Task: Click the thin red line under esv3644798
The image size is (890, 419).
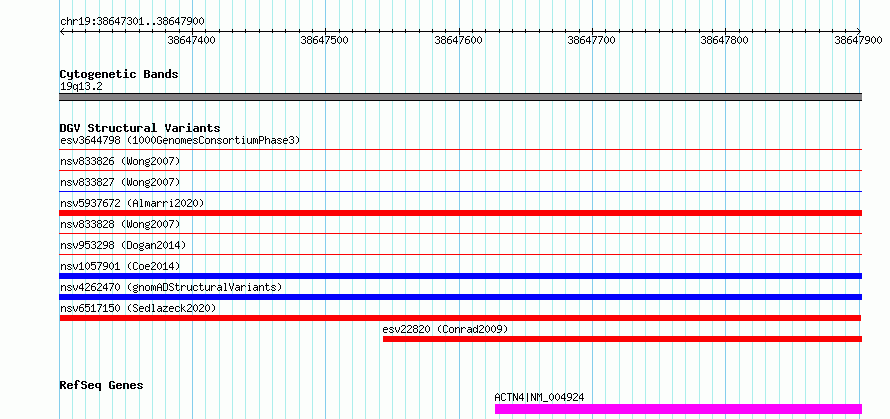Action: [460, 149]
